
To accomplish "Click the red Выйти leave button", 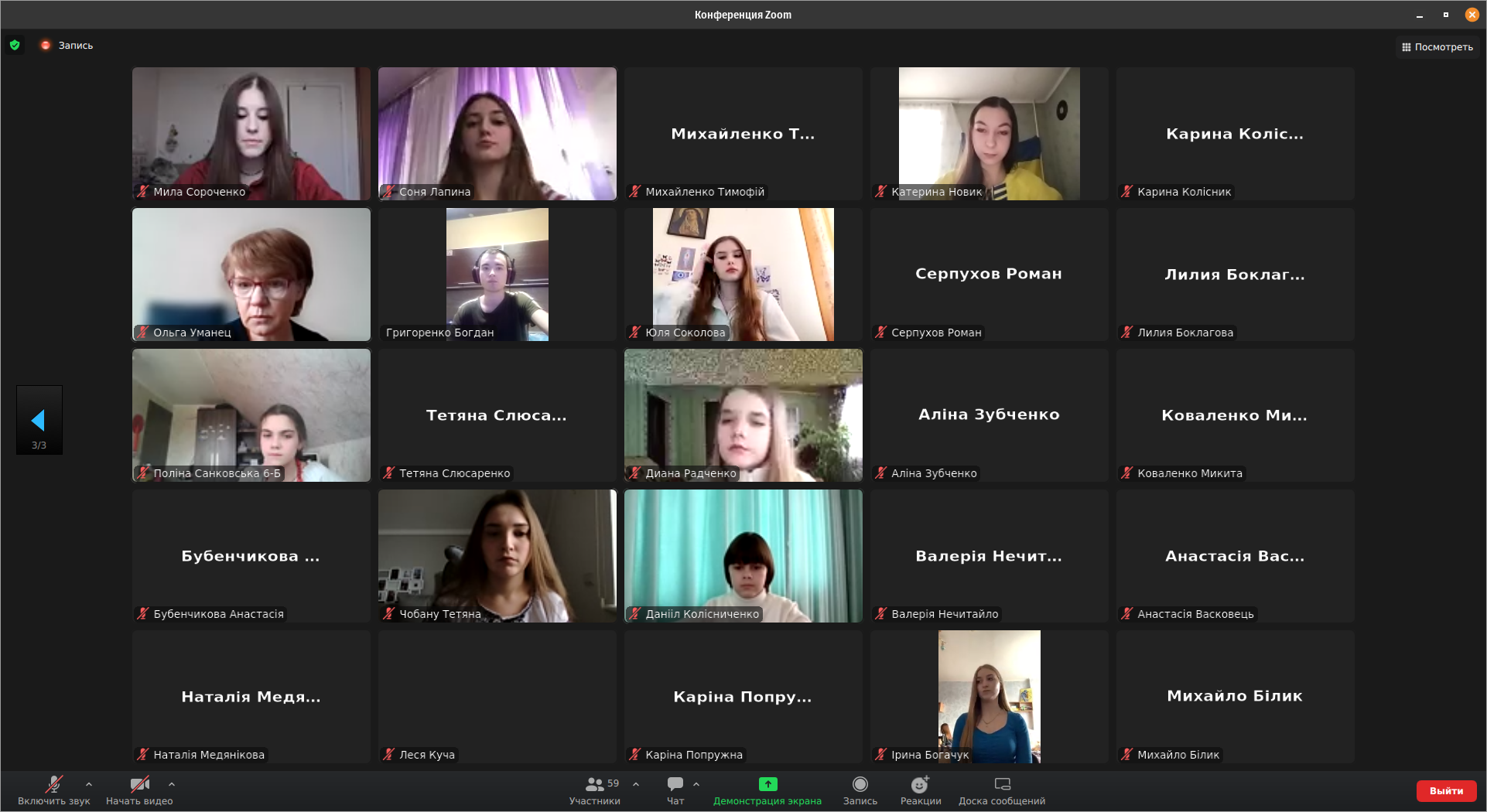I will tap(1445, 791).
